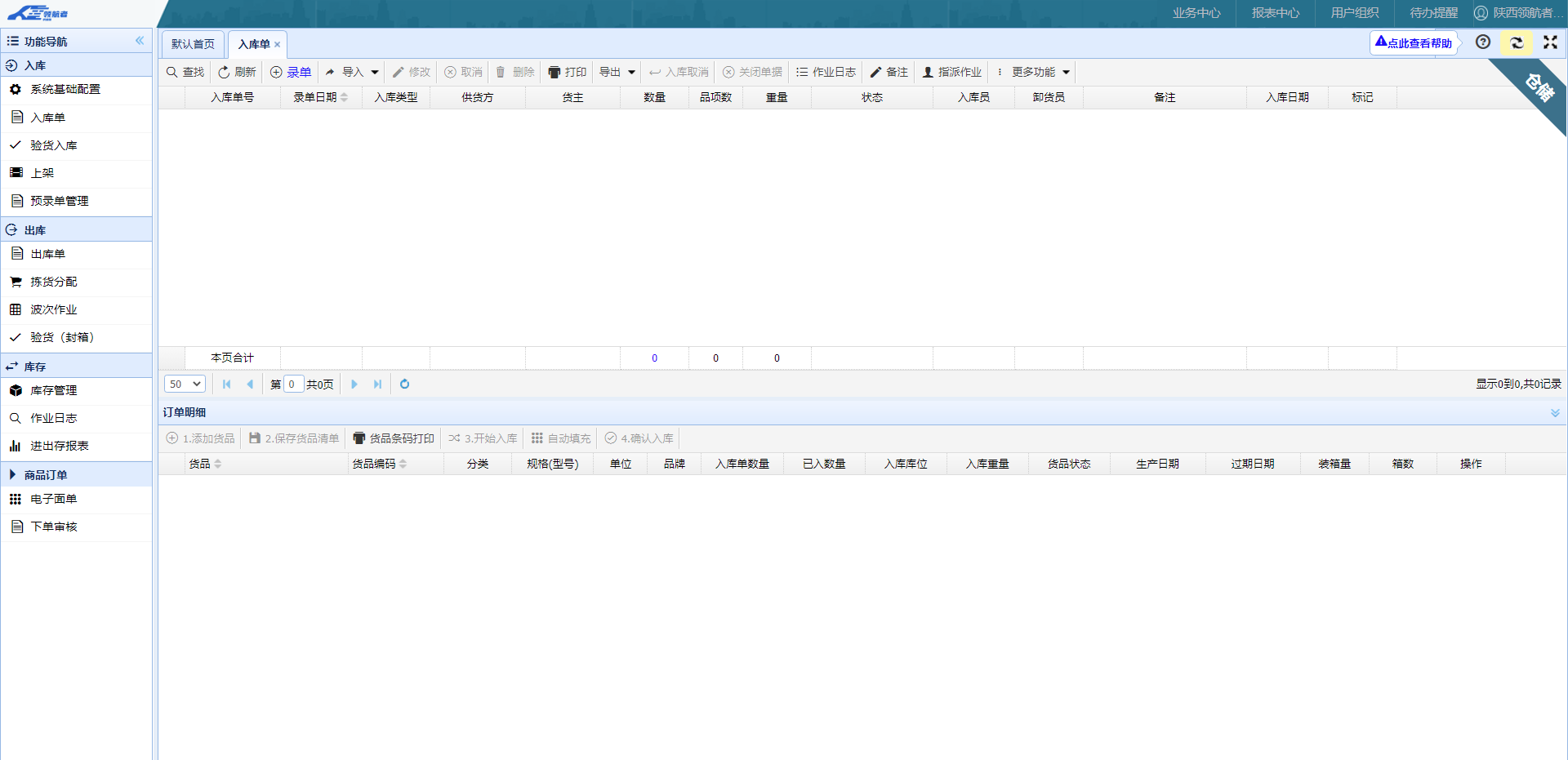Open 用户组织 in the top menu

[1355, 13]
